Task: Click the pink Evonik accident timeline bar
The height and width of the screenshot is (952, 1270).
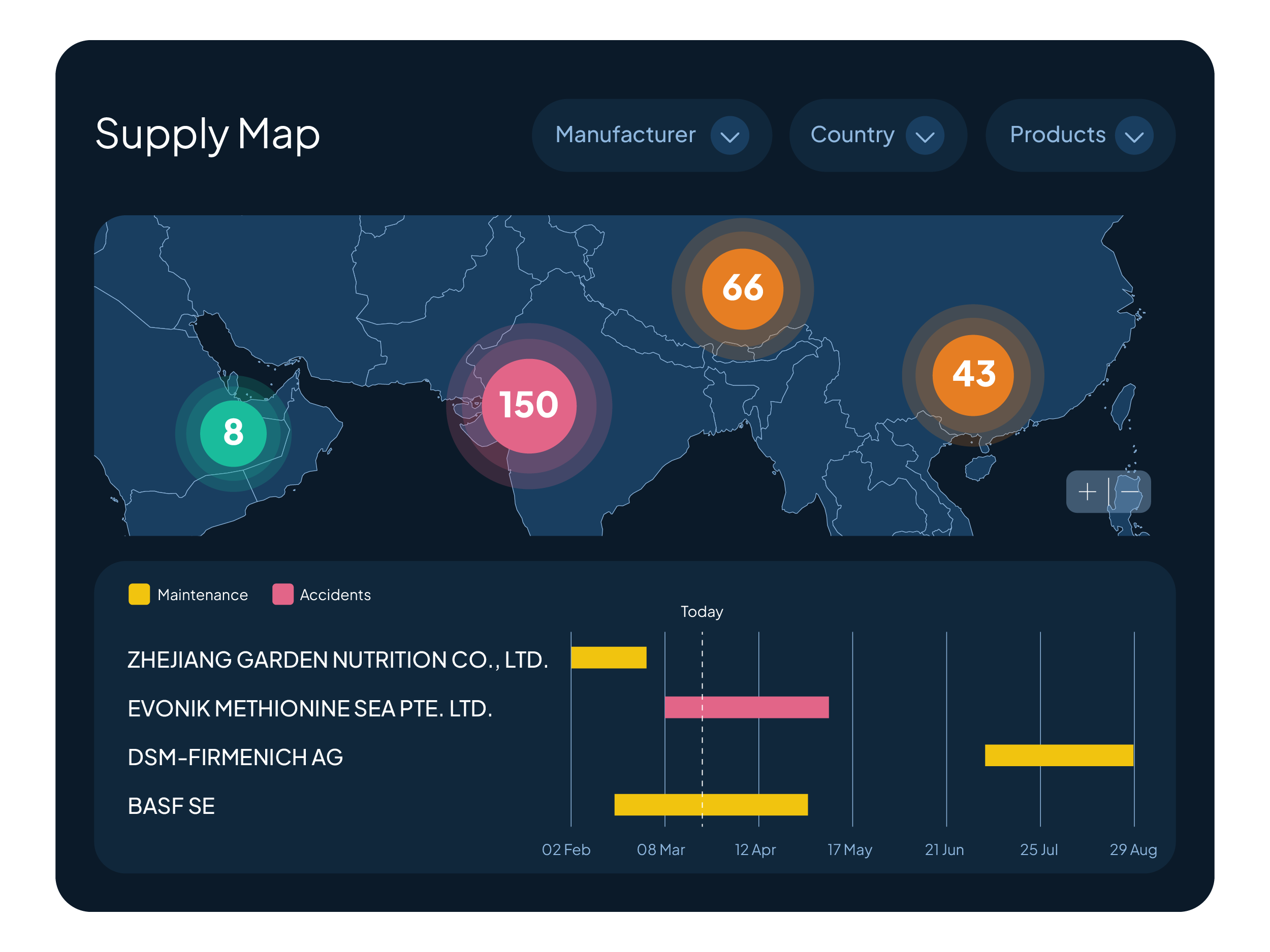Action: [746, 707]
